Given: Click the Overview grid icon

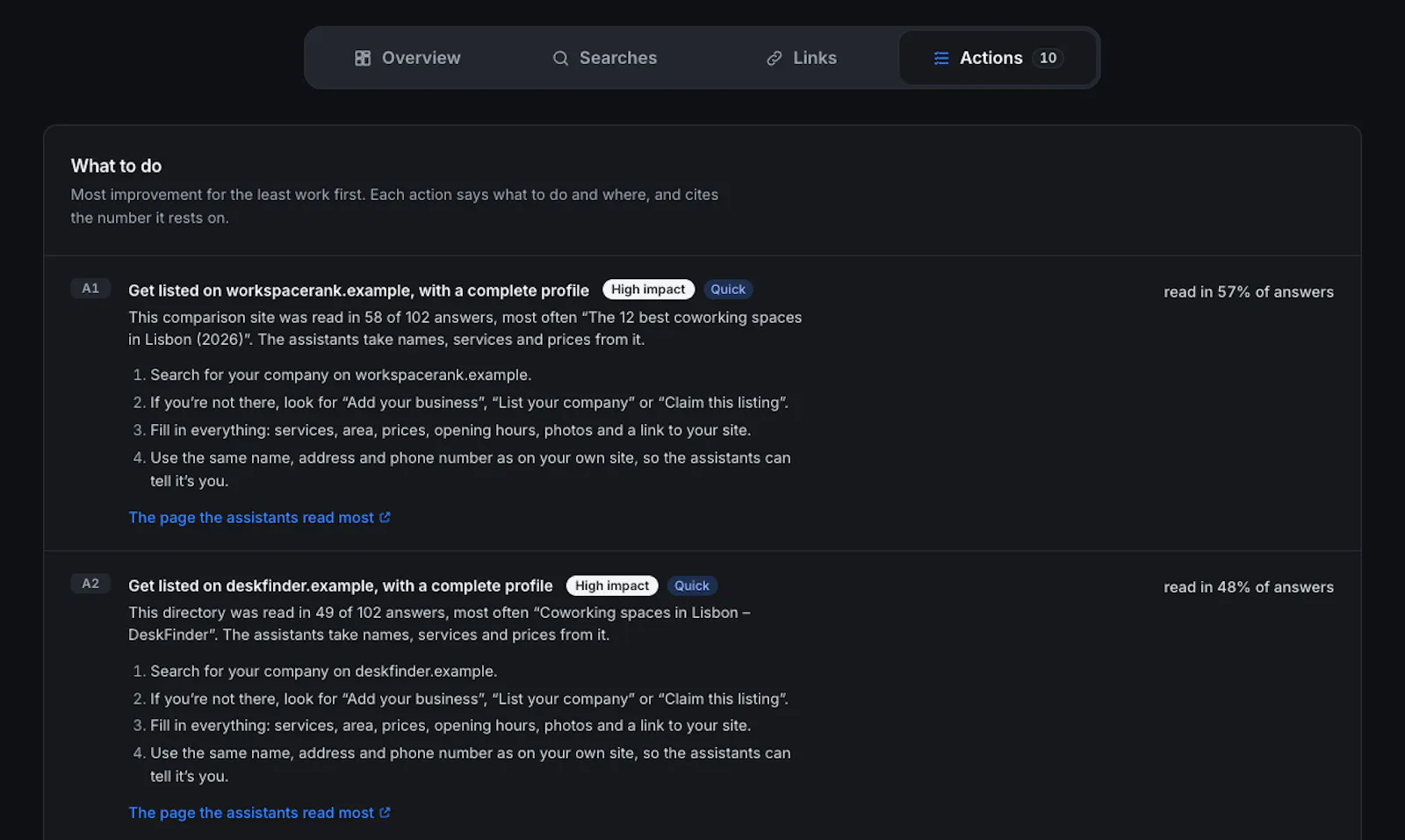Looking at the screenshot, I should click(x=363, y=58).
